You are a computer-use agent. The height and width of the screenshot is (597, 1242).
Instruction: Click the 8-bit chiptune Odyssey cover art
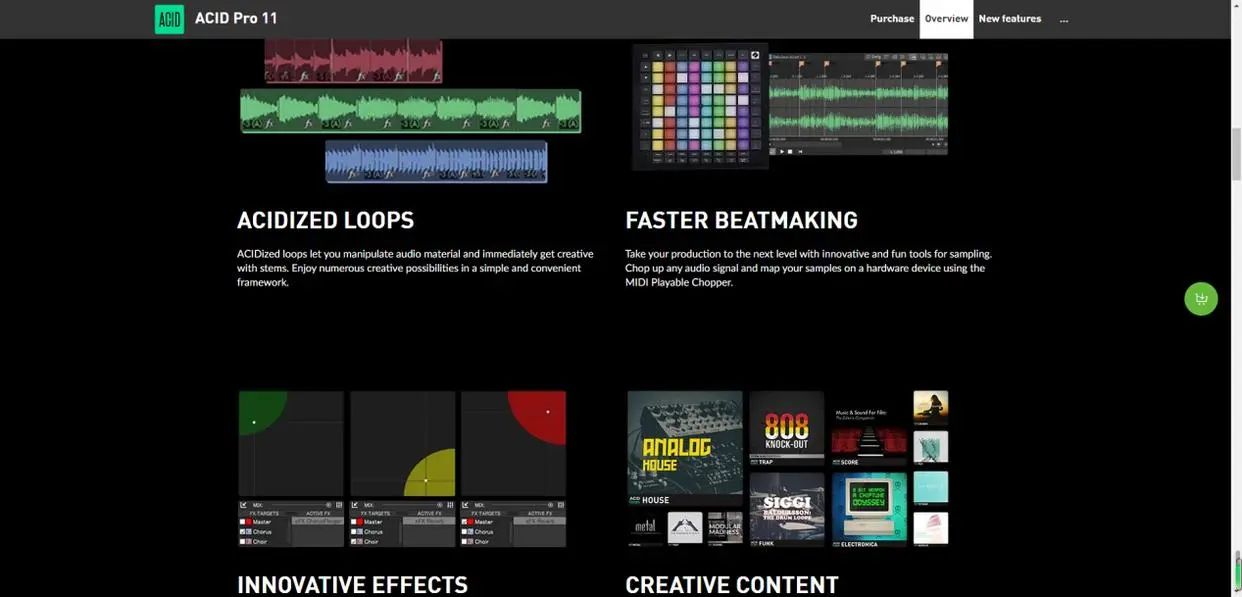point(869,510)
